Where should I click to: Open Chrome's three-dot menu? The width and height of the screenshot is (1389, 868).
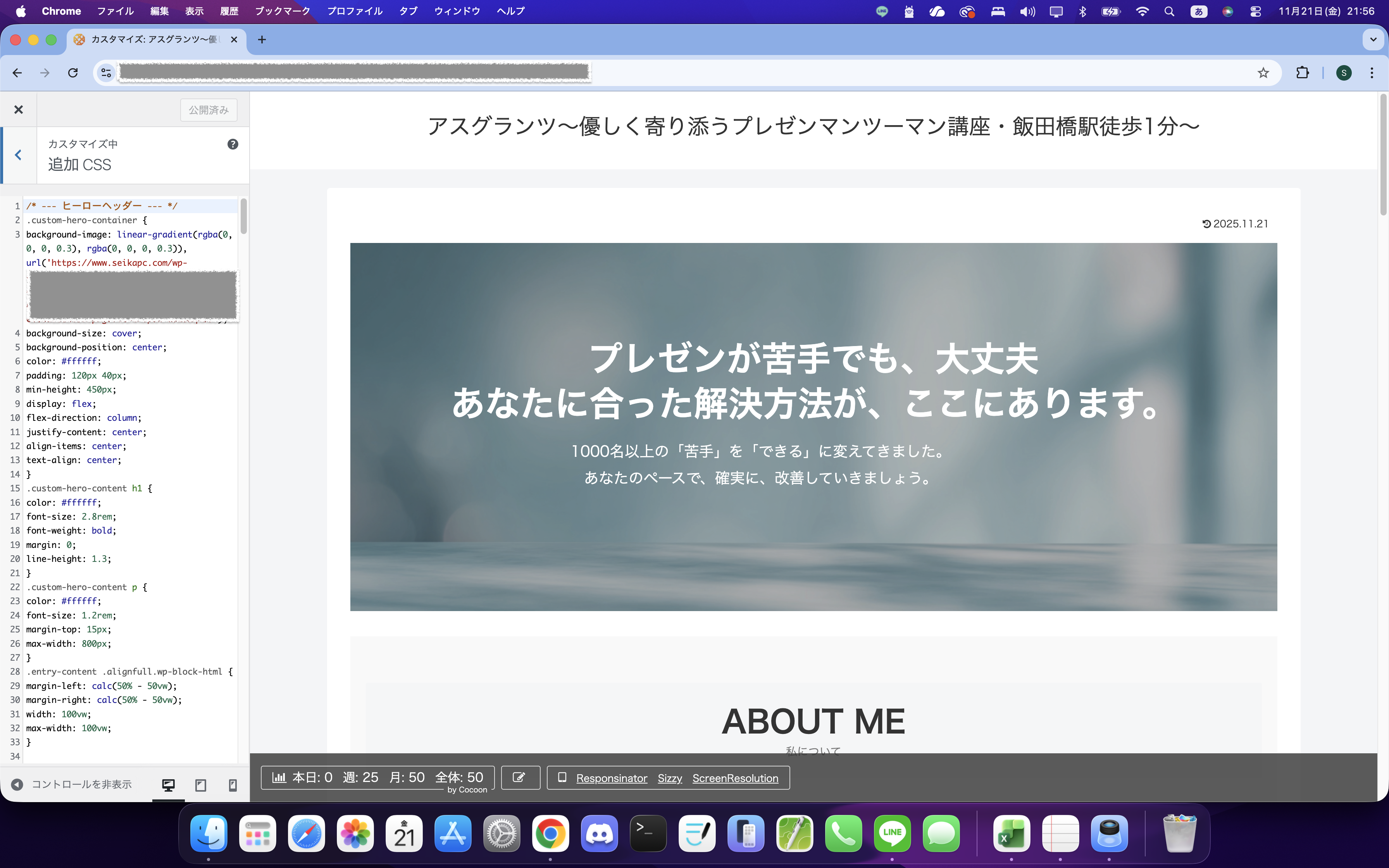tap(1372, 72)
